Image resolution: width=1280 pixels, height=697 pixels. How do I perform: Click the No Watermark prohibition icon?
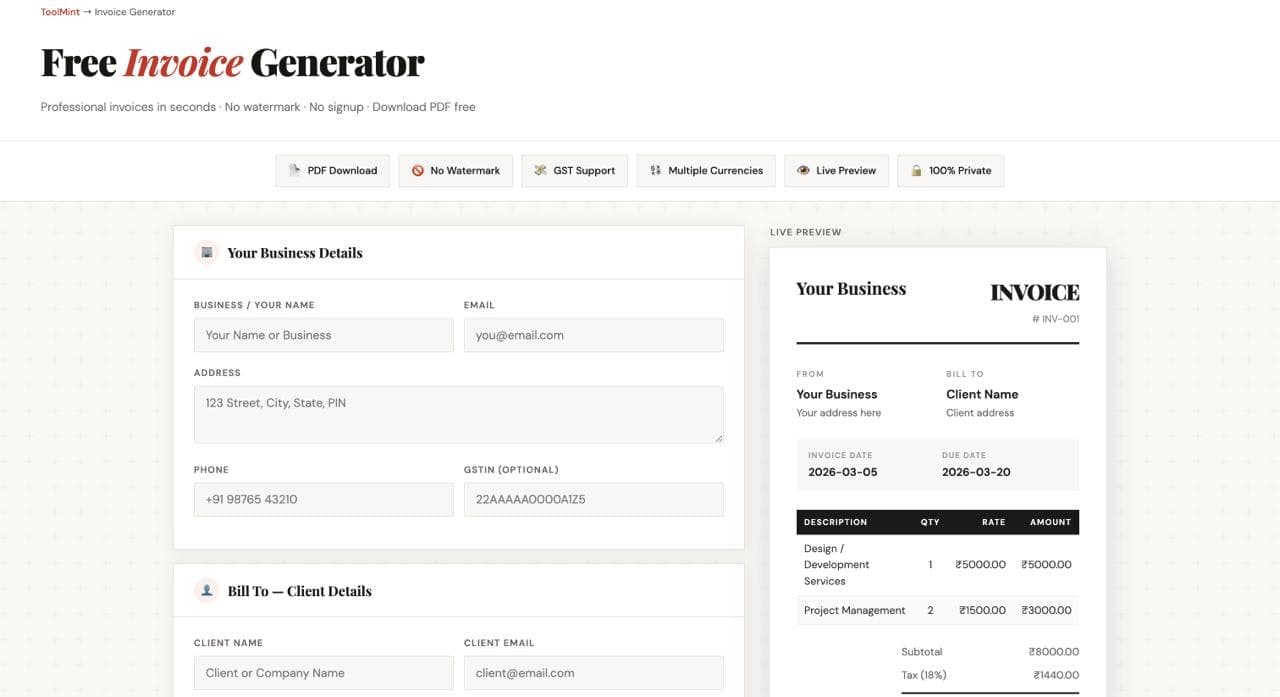click(x=418, y=170)
